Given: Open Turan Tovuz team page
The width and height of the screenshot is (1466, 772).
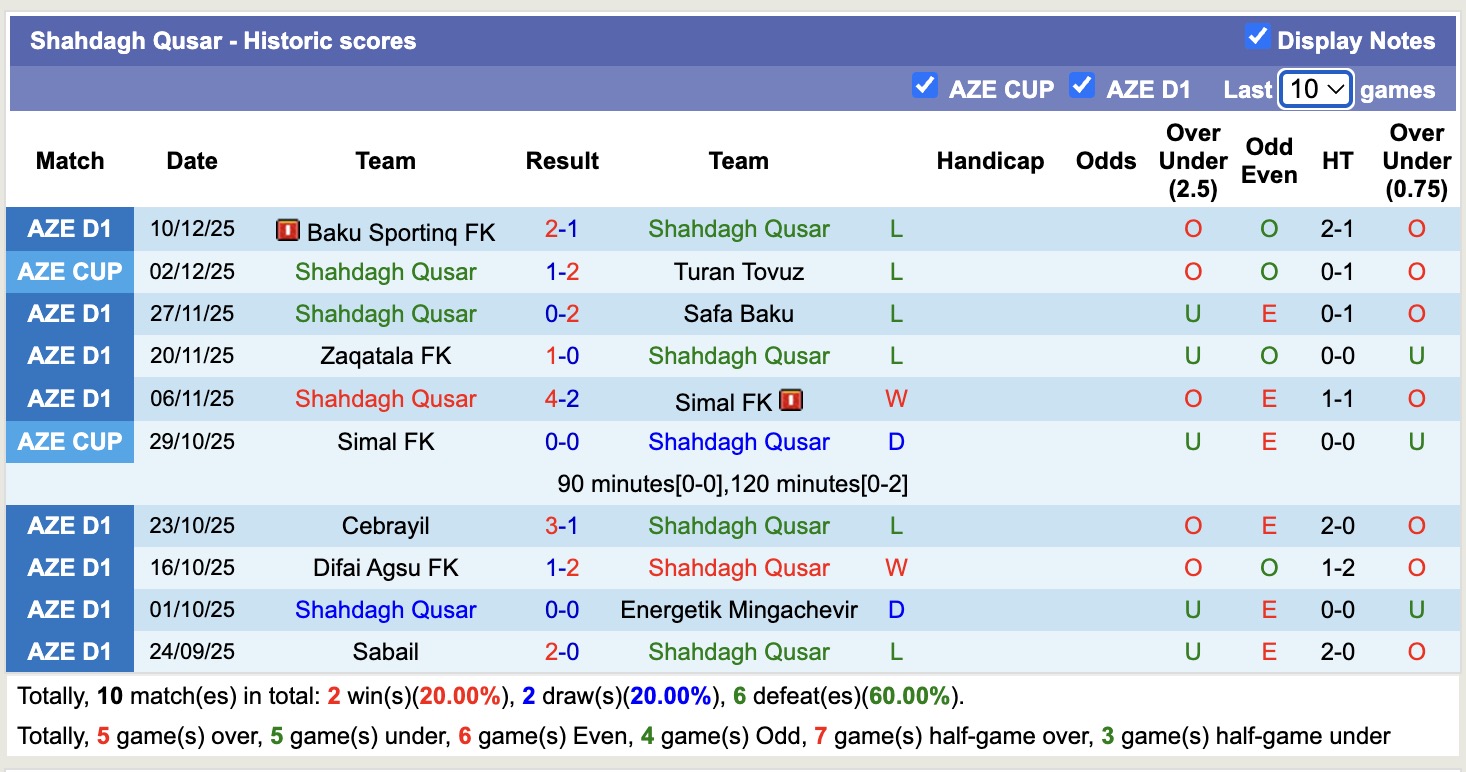Looking at the screenshot, I should (x=738, y=272).
